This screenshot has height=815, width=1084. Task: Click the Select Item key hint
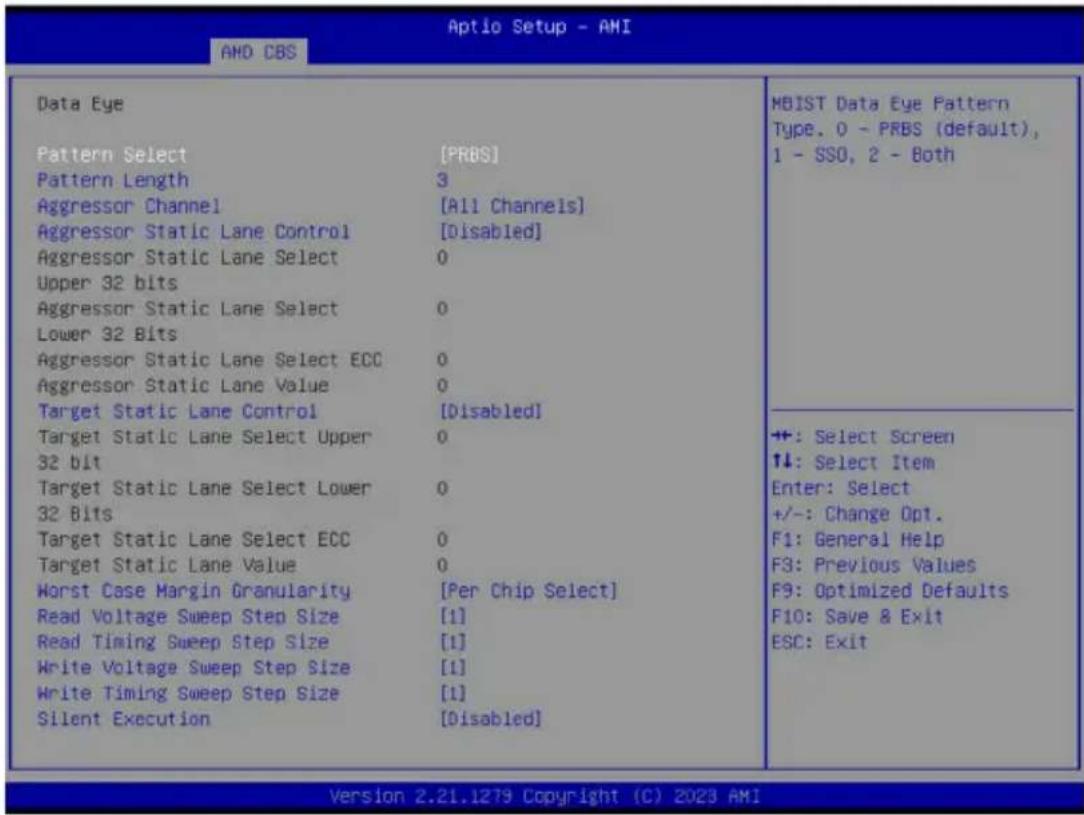tap(853, 462)
